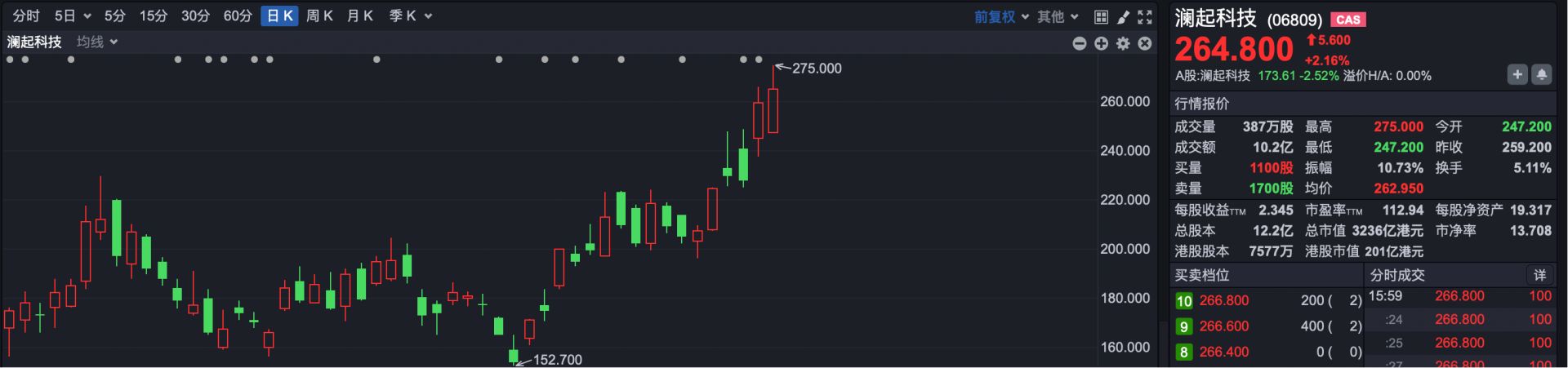Add stock to watchlist with plus icon
Viewport: 1568px width, 368px height.
point(1517,75)
